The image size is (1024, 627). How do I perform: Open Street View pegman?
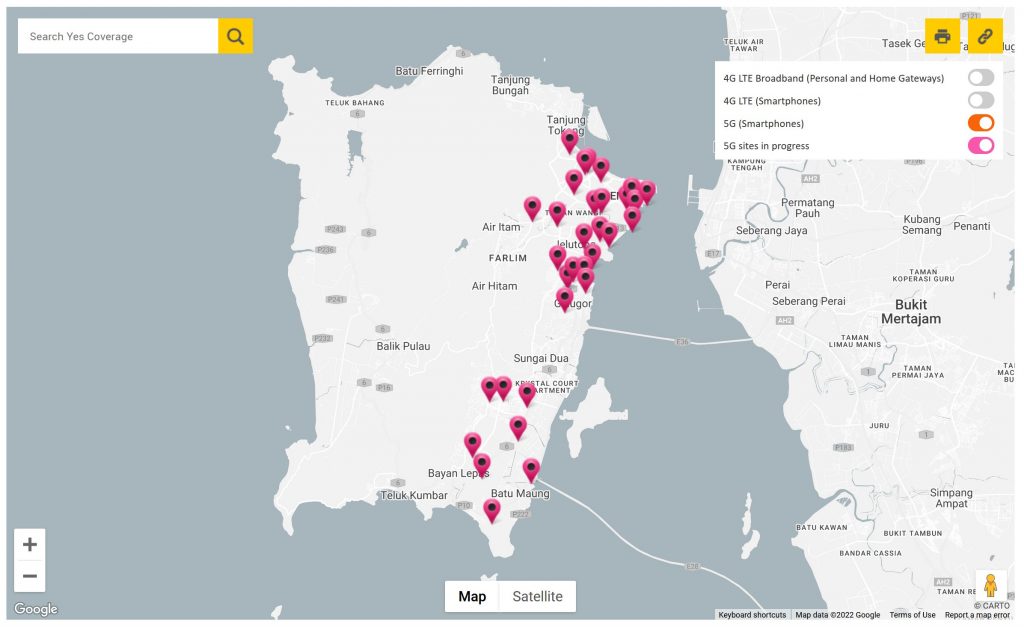[x=991, y=585]
